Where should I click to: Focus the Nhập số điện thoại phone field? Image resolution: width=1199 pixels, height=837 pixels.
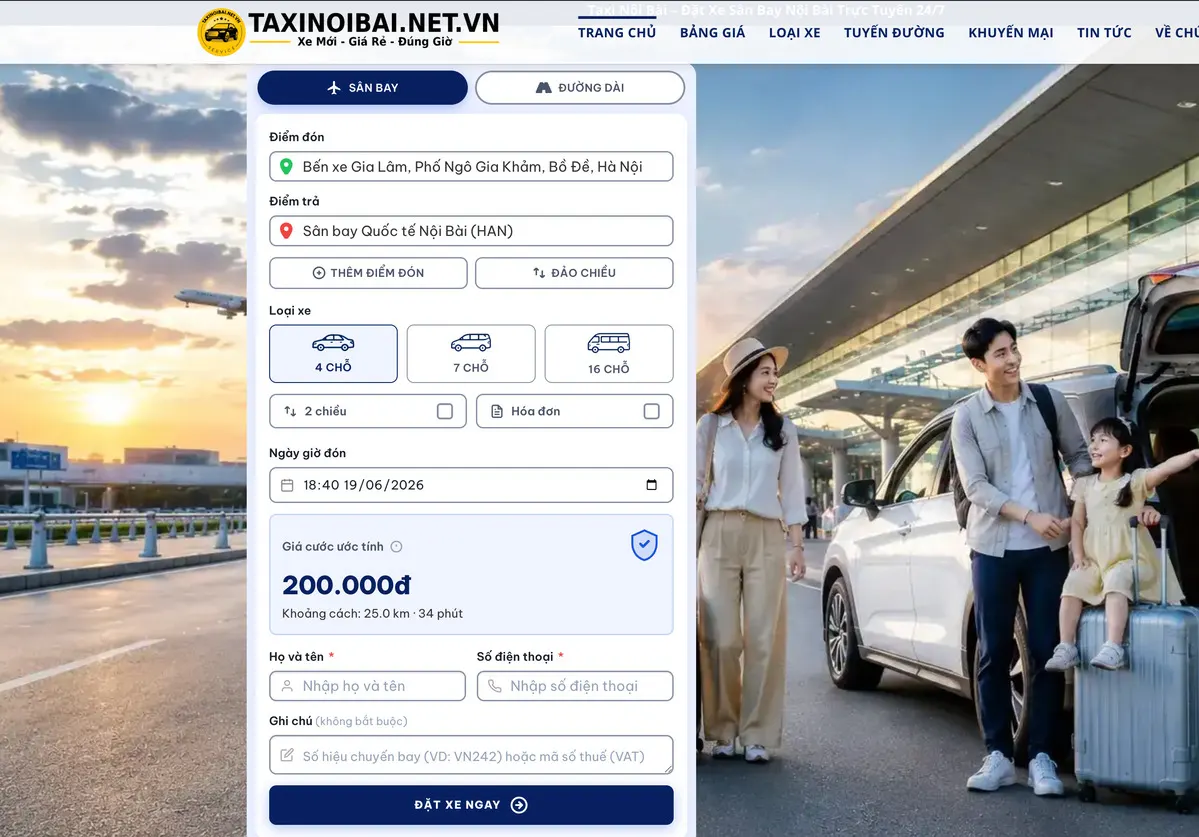point(575,686)
